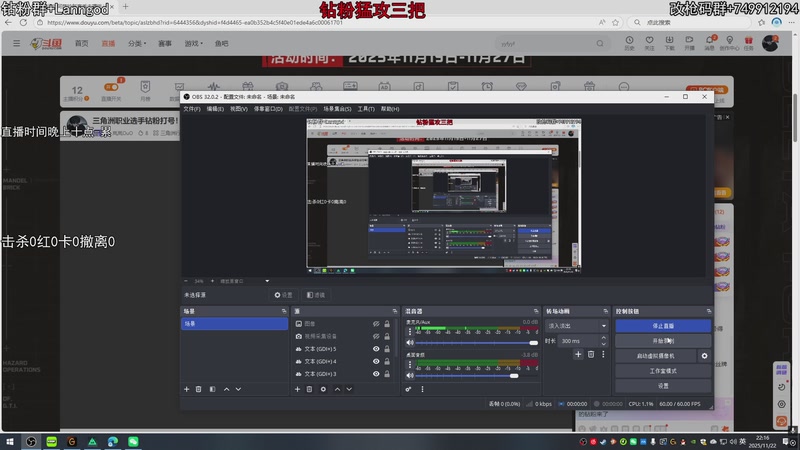Click 启动虚拟摄像机 button

point(656,356)
